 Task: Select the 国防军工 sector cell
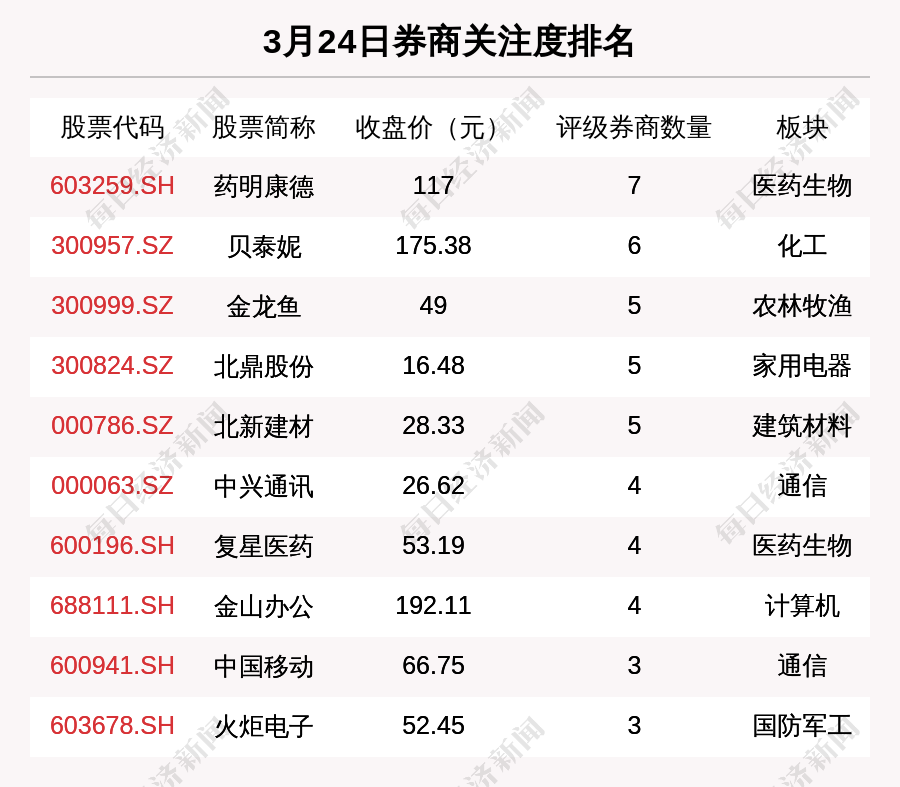pyautogui.click(x=802, y=726)
